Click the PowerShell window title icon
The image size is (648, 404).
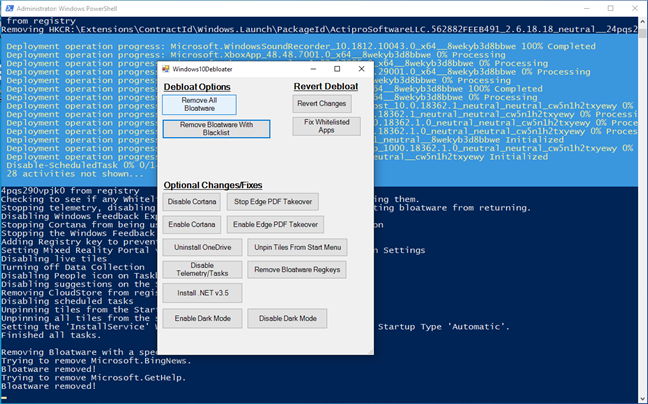(x=9, y=8)
